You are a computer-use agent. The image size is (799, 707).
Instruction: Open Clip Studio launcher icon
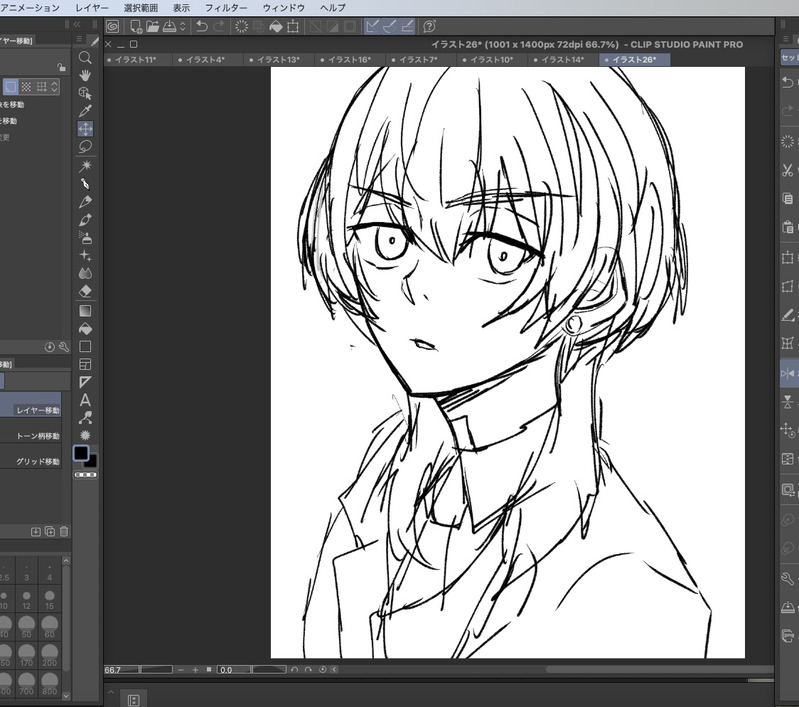coord(113,26)
